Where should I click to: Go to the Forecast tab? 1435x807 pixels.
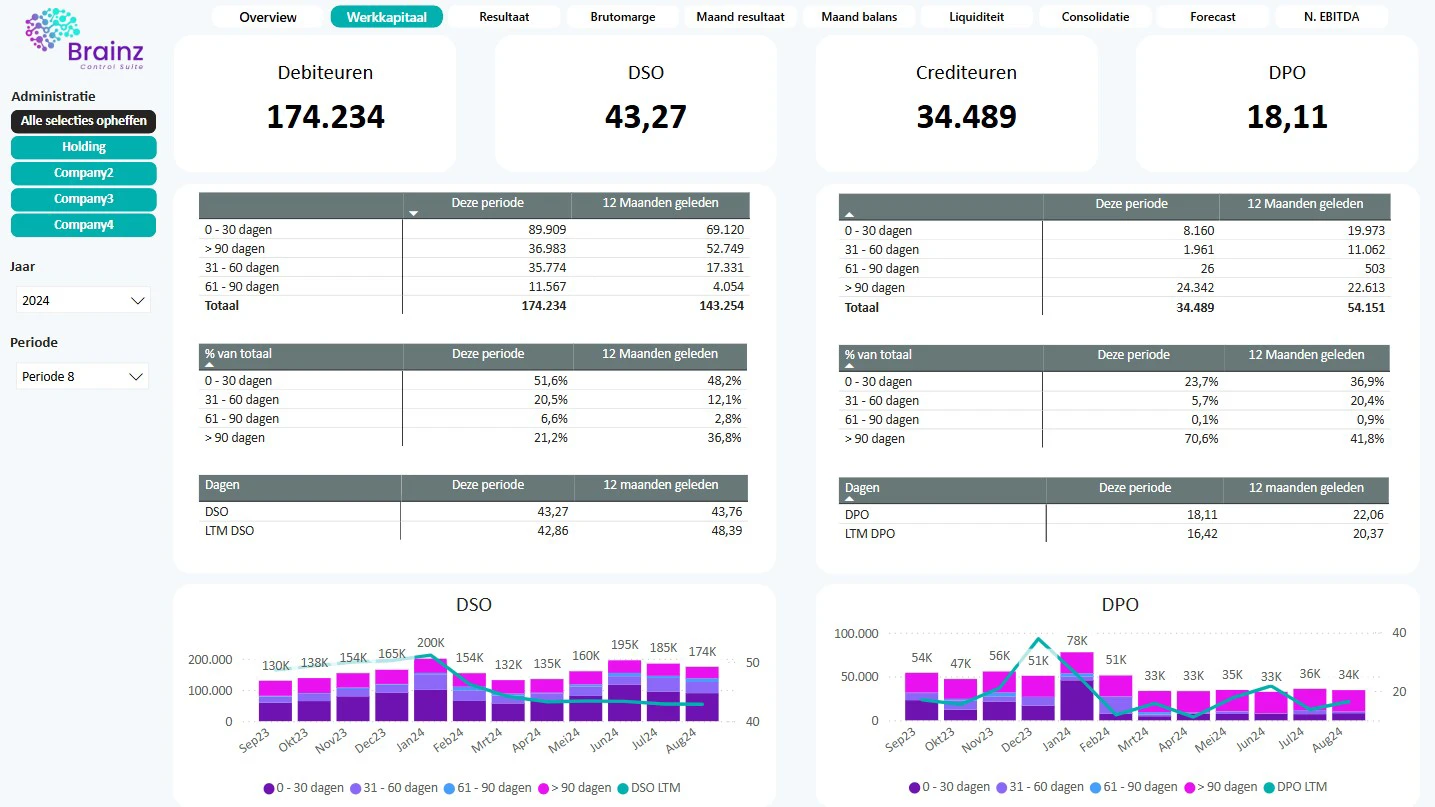(x=1212, y=17)
